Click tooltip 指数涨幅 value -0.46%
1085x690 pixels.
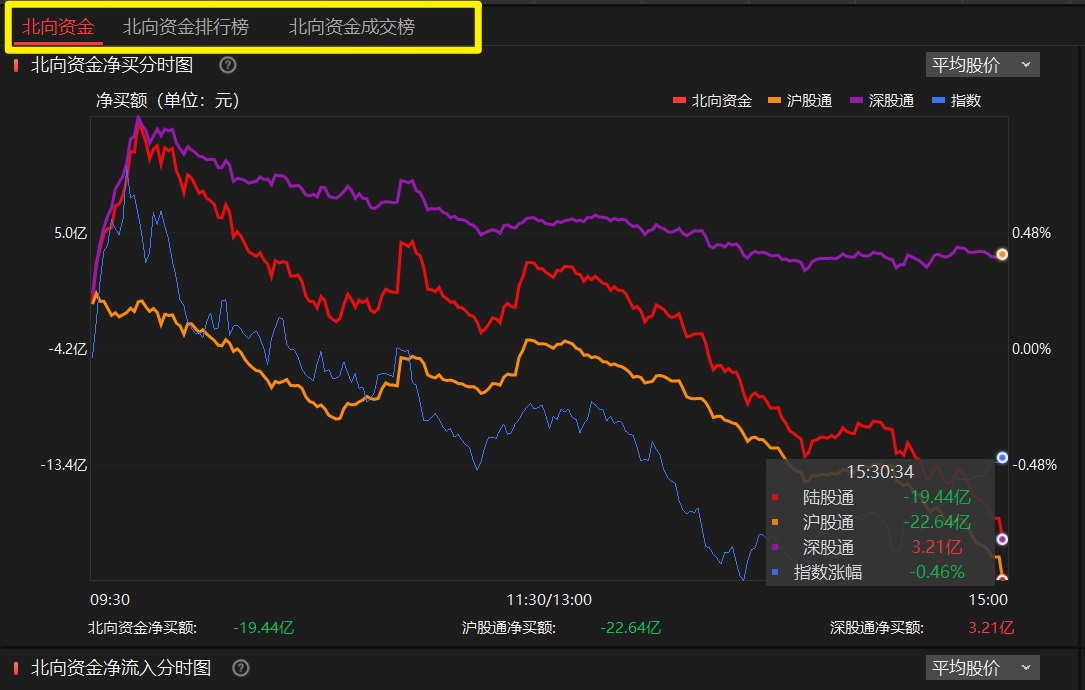point(937,572)
